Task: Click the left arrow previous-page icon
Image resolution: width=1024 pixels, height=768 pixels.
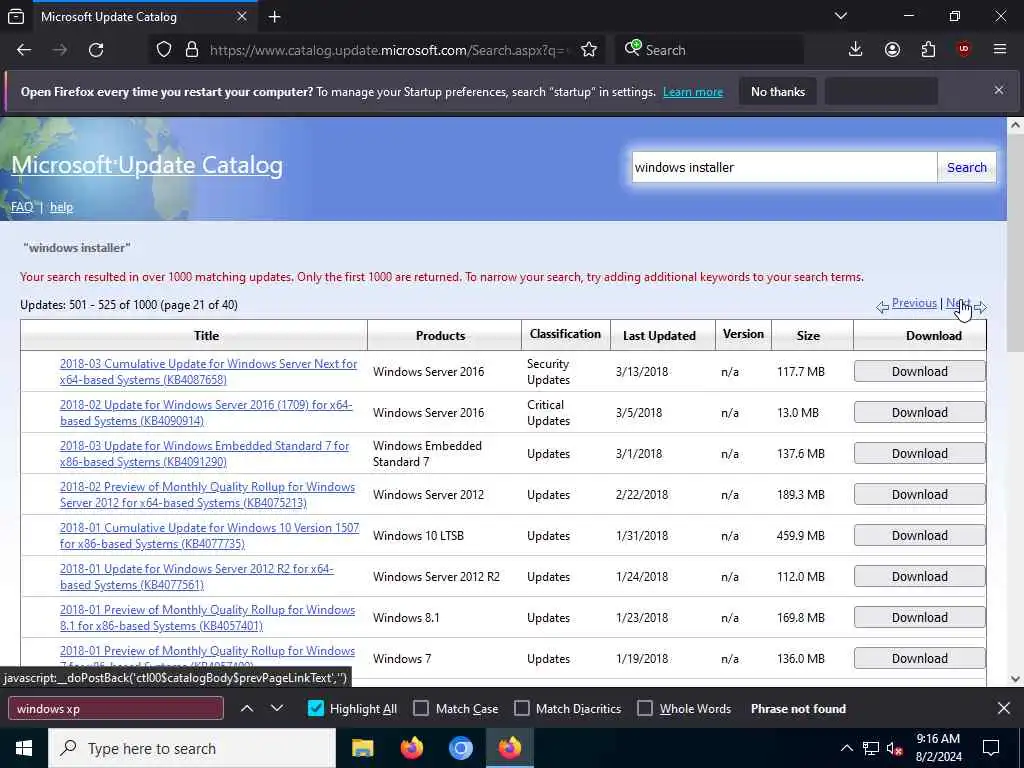Action: pos(882,307)
